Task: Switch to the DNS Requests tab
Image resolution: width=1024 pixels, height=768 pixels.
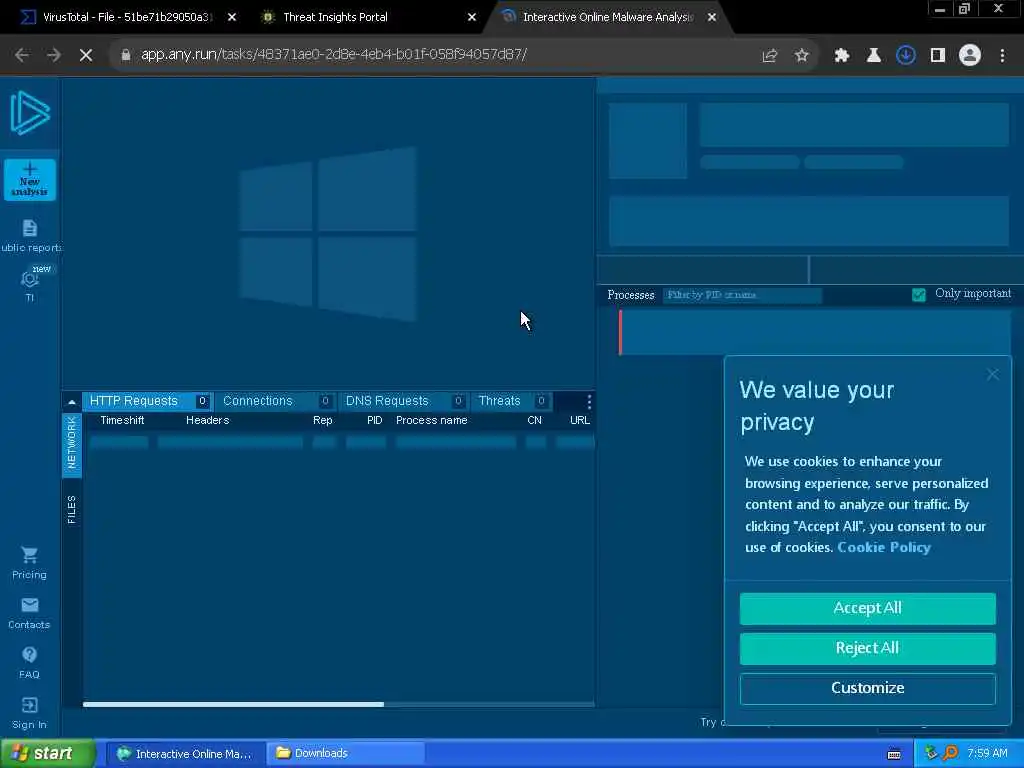Action: click(x=404, y=401)
